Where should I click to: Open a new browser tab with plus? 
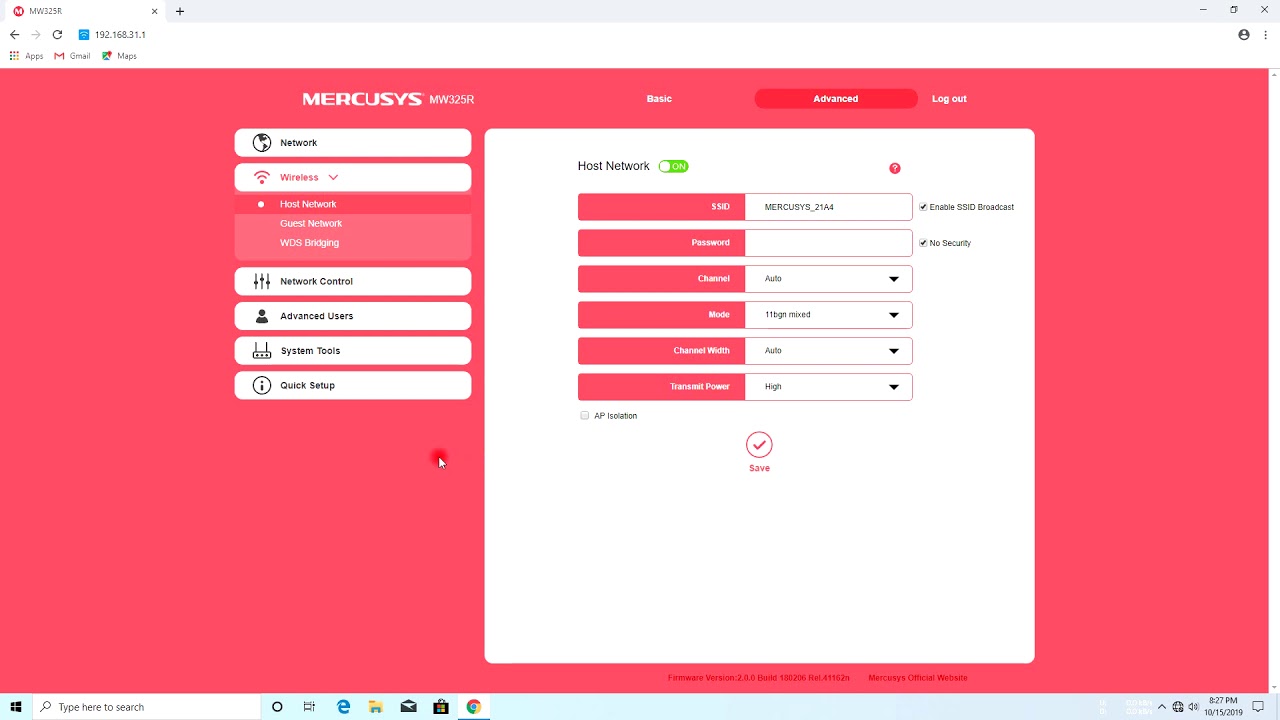point(180,11)
